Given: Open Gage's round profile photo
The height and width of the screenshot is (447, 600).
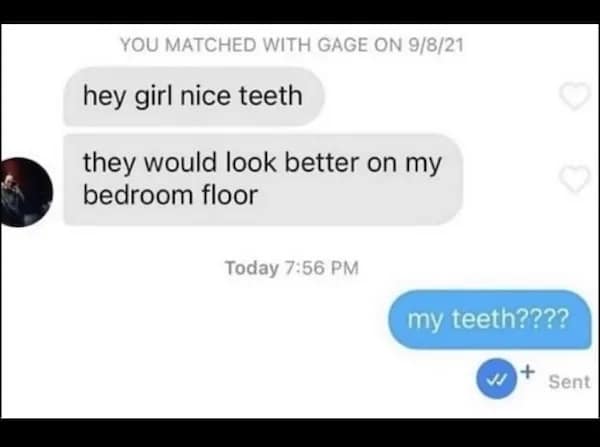Looking at the screenshot, I should pyautogui.click(x=26, y=192).
